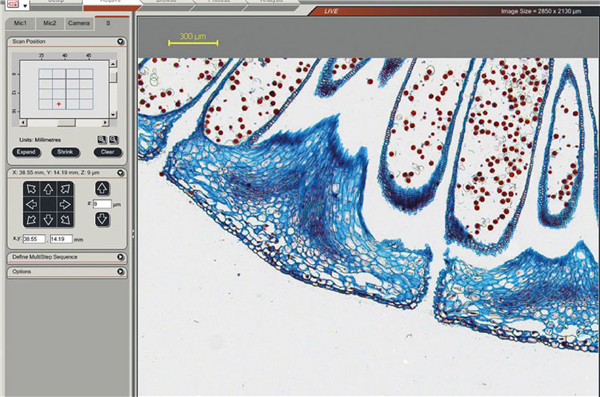The width and height of the screenshot is (600, 397).
Task: Move stage diagonally up-left
Action: (32, 189)
